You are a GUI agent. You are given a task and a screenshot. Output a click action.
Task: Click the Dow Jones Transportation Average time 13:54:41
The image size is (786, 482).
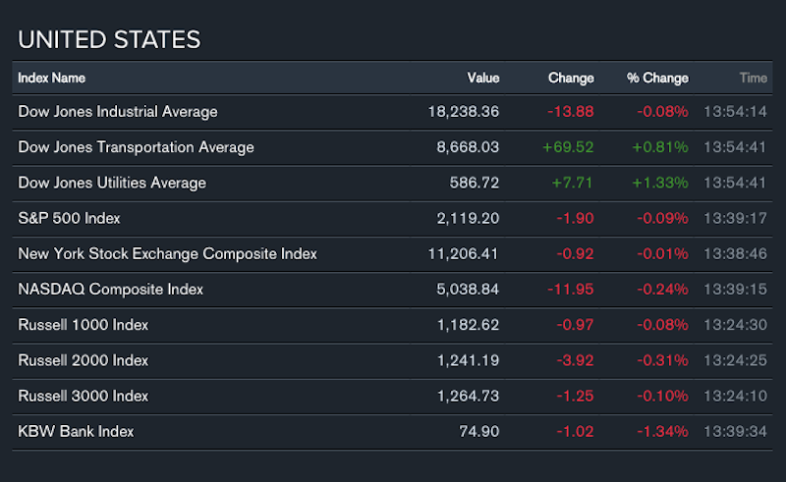(735, 147)
